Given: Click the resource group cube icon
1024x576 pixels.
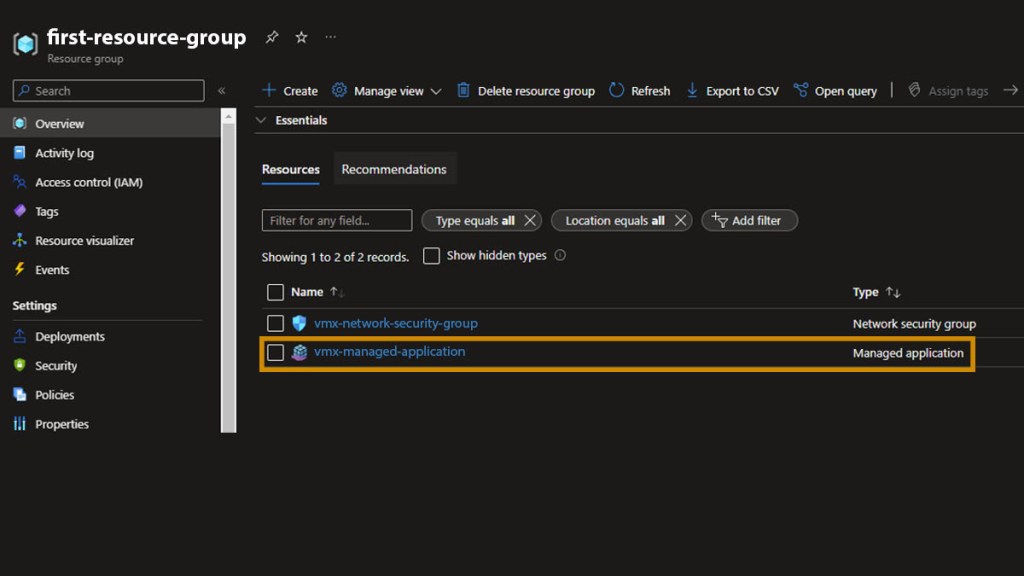Looking at the screenshot, I should click(25, 44).
